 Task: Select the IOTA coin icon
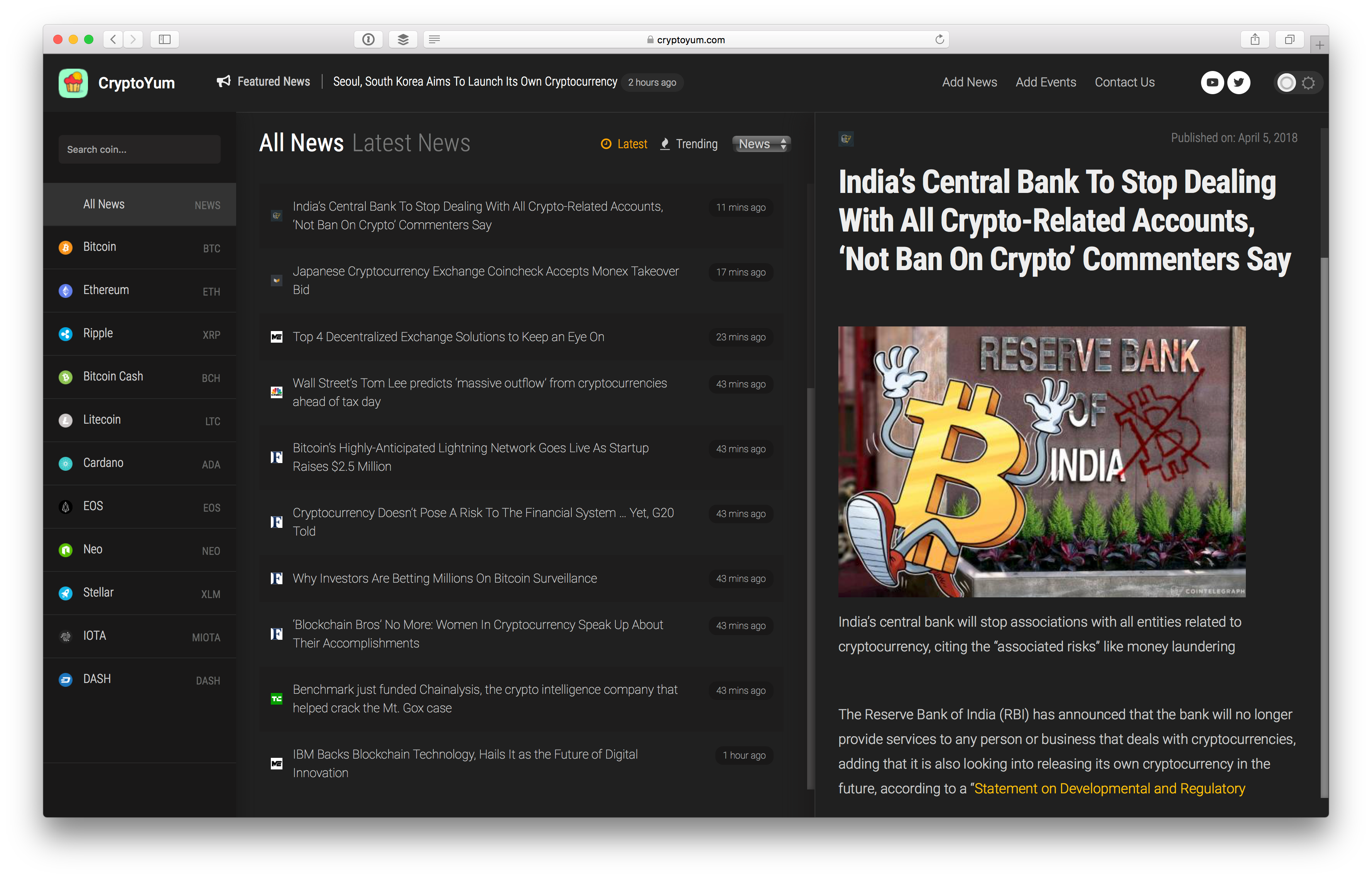point(66,636)
